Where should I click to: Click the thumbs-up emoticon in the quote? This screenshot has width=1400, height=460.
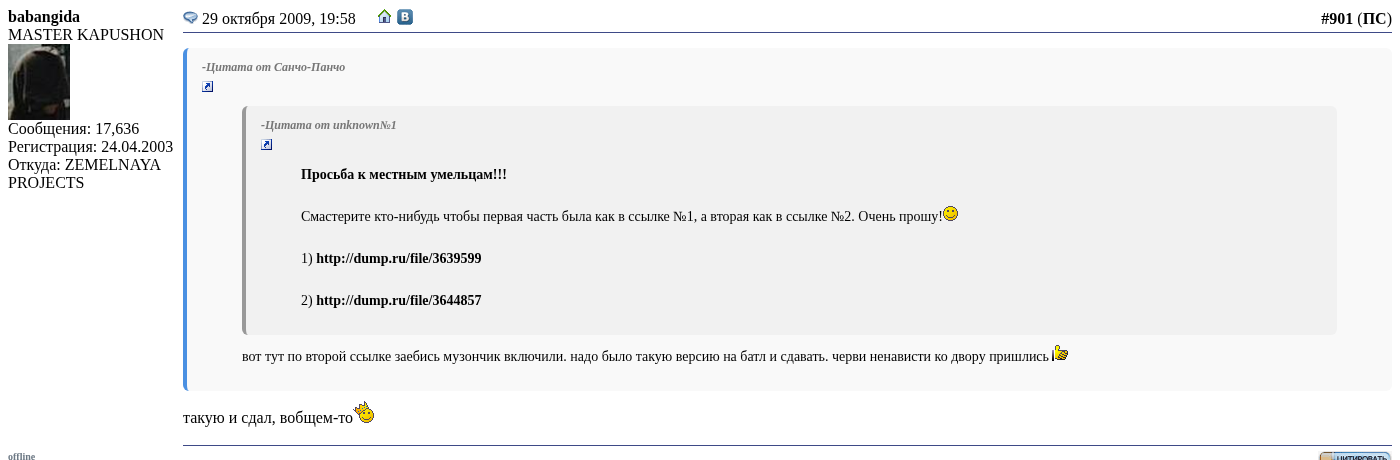click(x=1060, y=353)
